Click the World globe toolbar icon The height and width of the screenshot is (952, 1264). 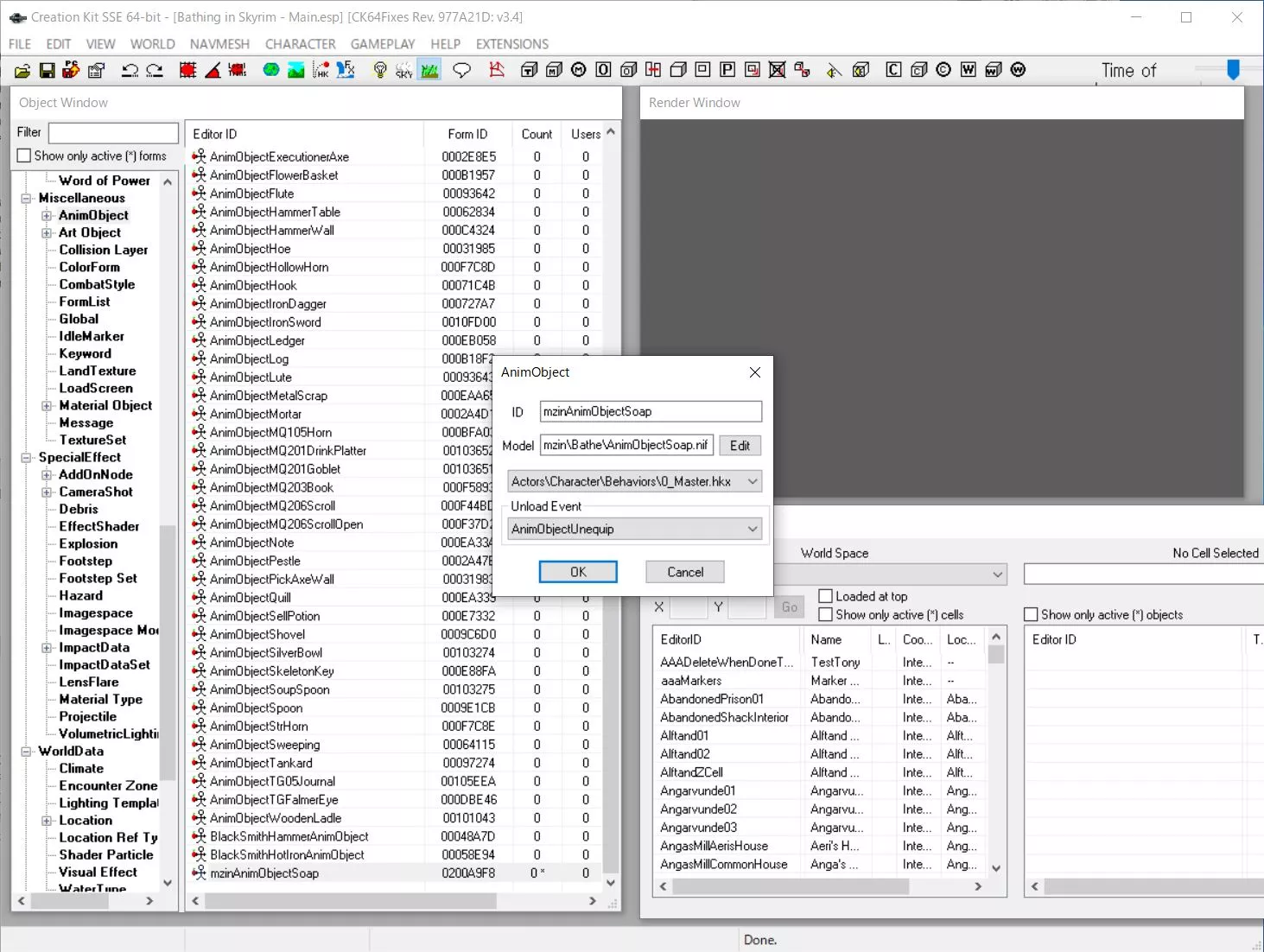click(x=271, y=70)
